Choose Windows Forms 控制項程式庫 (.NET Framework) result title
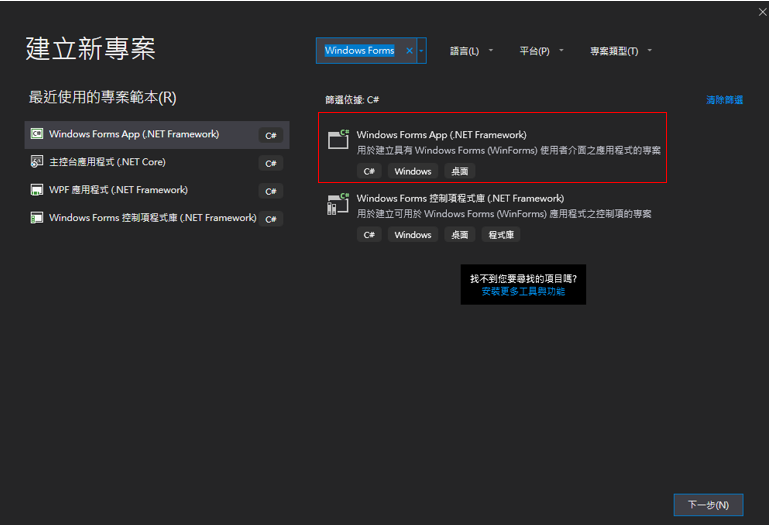 [x=460, y=198]
